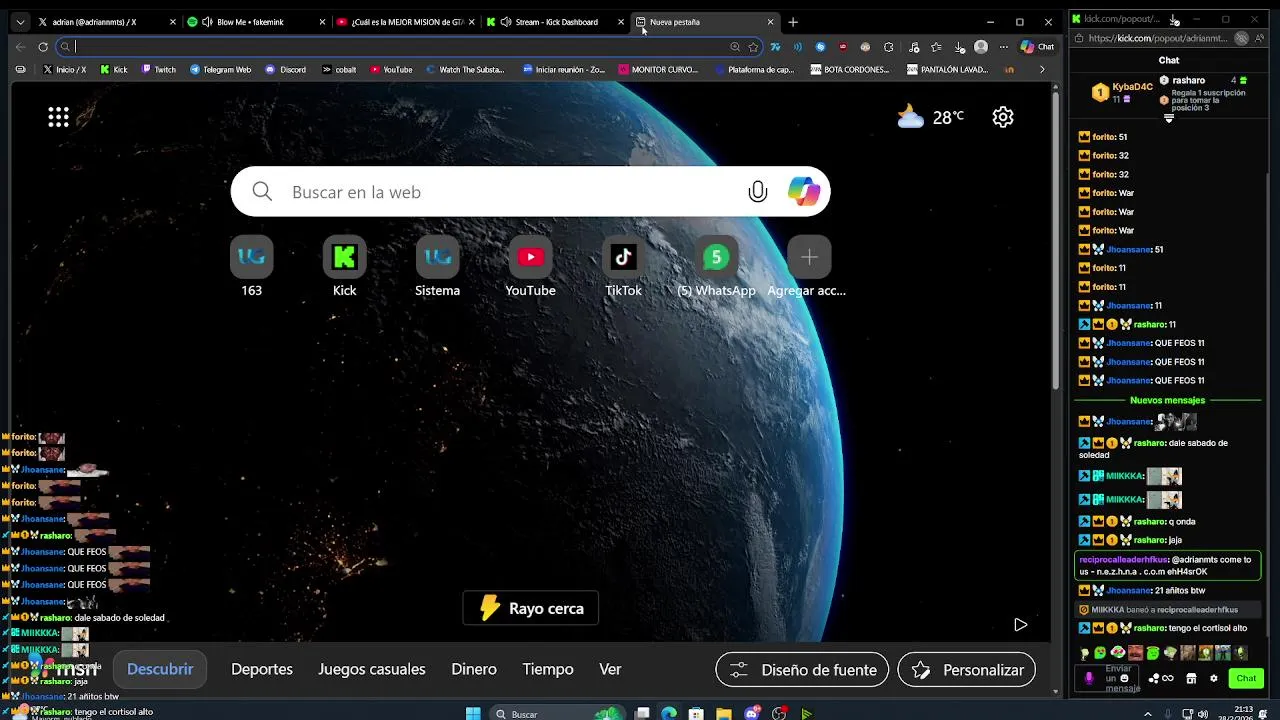Image resolution: width=1280 pixels, height=720 pixels.
Task: Open the browser profile avatar
Action: 981,47
